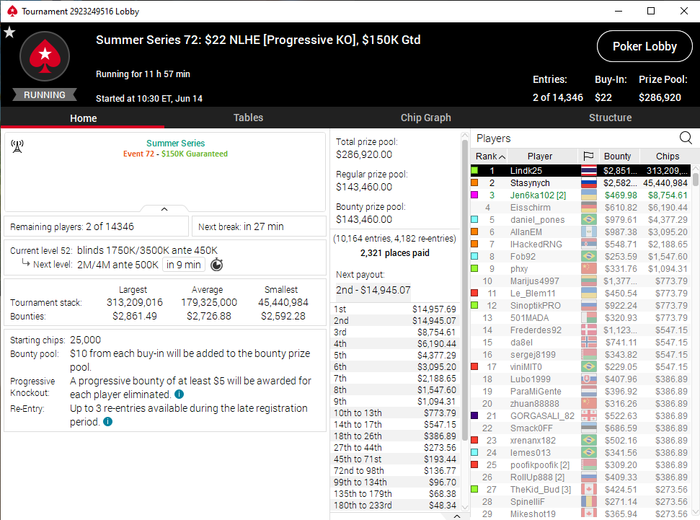The image size is (700, 520).
Task: Click the PokerStars spade logo
Action: pyautogui.click(x=45, y=56)
